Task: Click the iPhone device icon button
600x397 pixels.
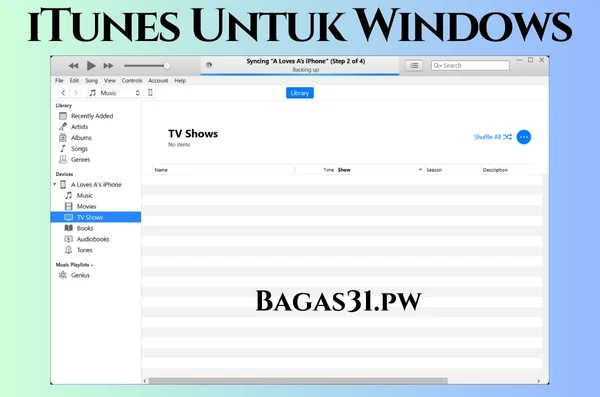Action: 151,93
